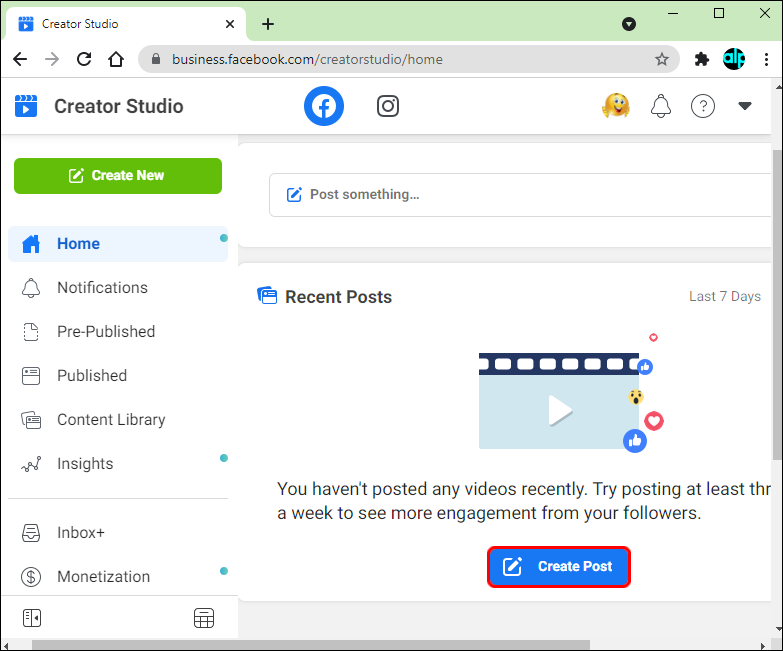Open the browser extensions puzzle icon
This screenshot has width=783, height=651.
[702, 59]
